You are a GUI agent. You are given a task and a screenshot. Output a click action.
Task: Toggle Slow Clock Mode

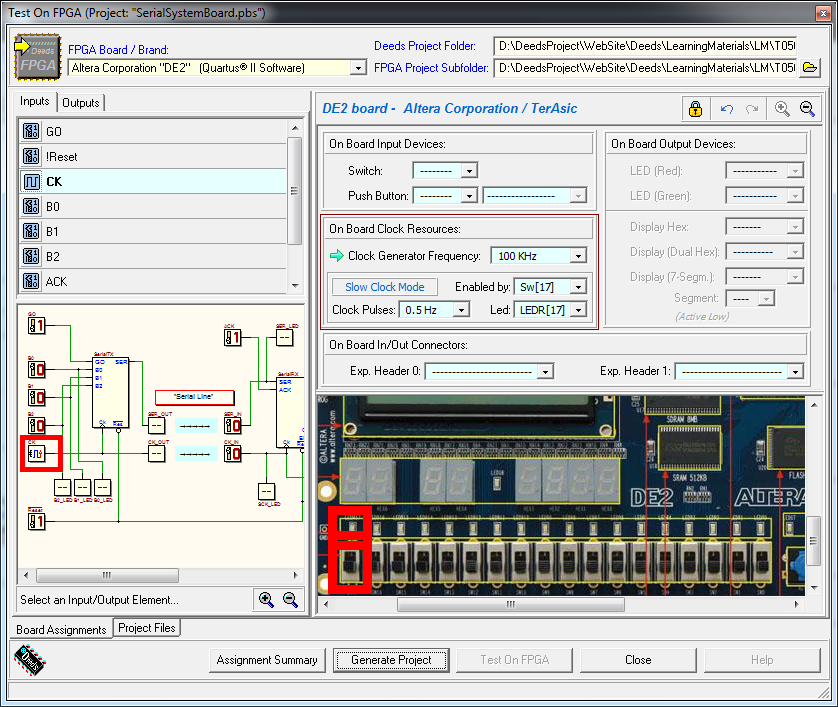385,287
